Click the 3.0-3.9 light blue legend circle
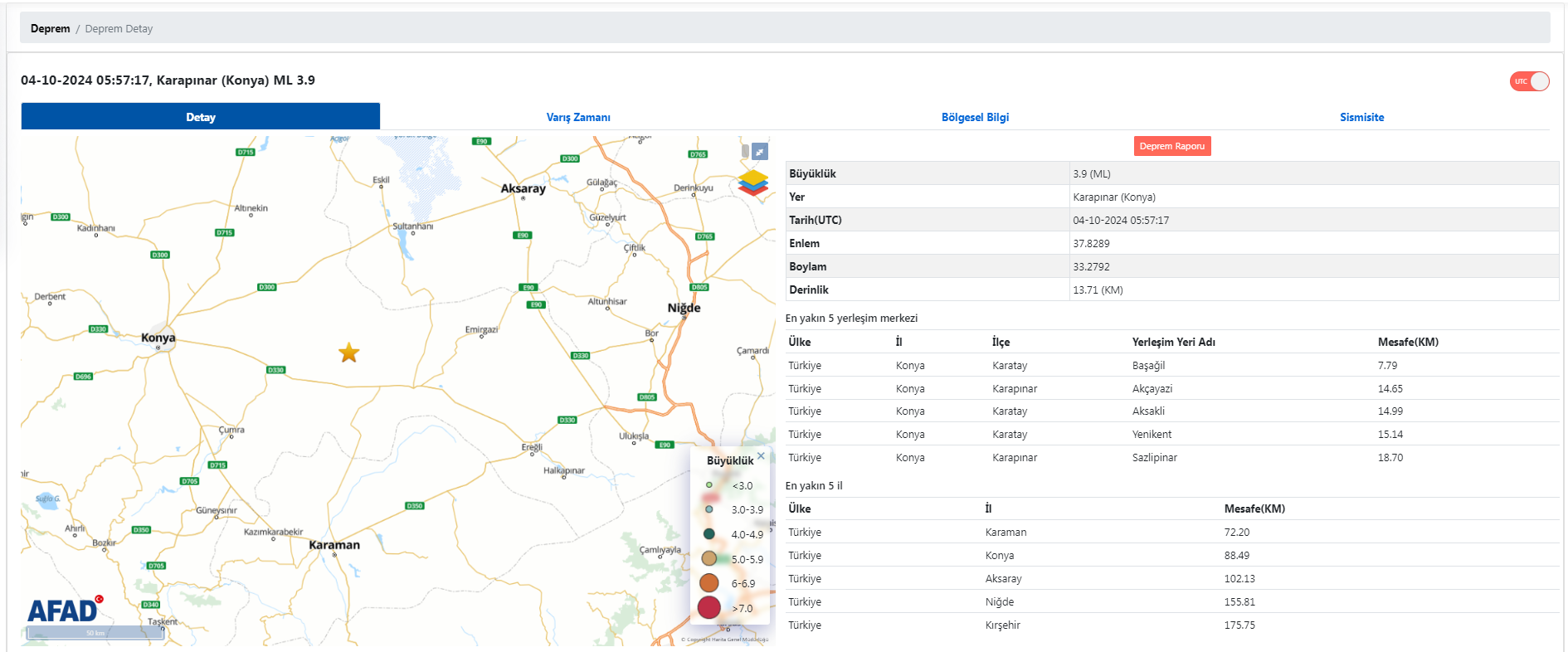Viewport: 1568px width, 652px height. [x=709, y=509]
